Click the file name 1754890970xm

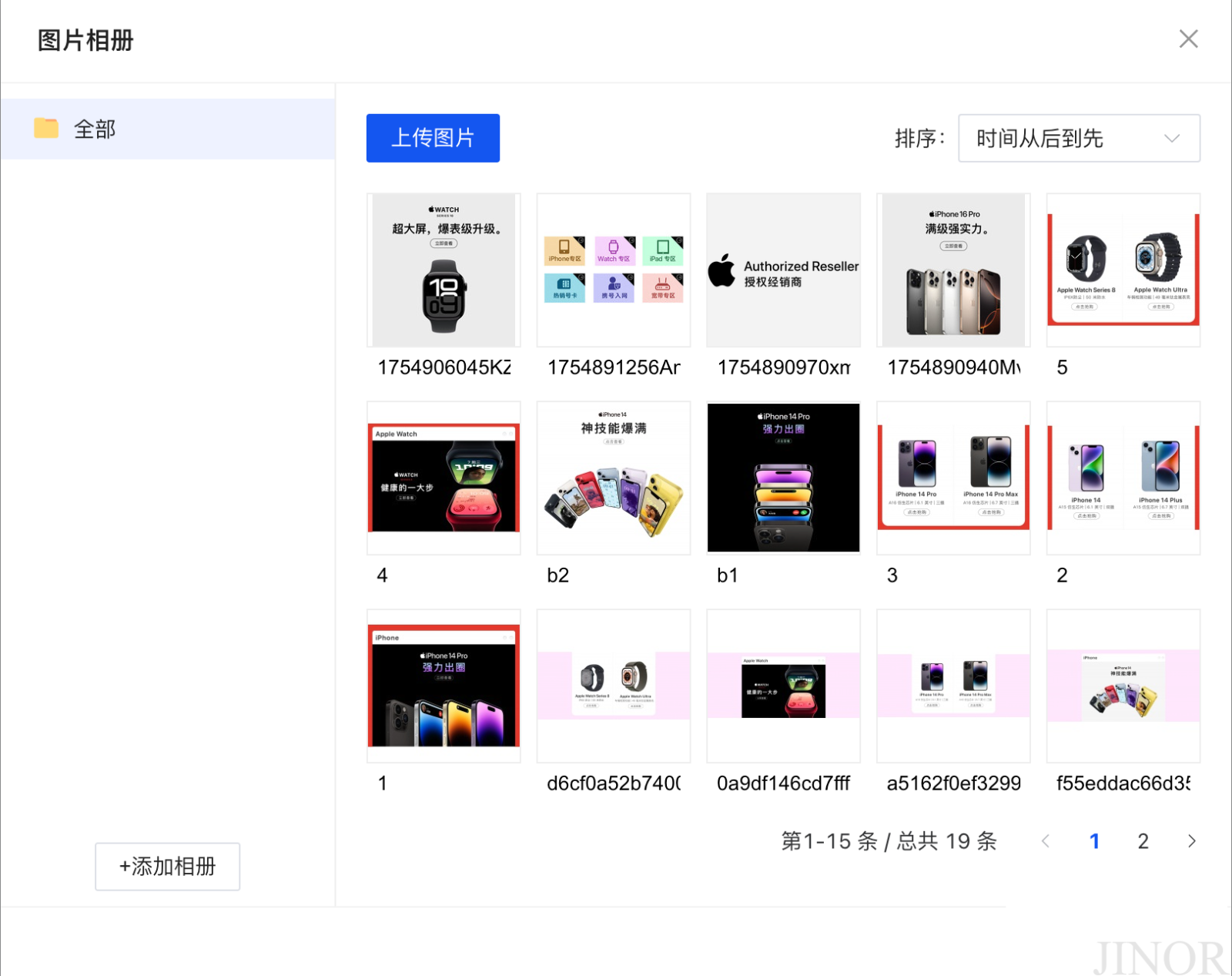pos(784,367)
